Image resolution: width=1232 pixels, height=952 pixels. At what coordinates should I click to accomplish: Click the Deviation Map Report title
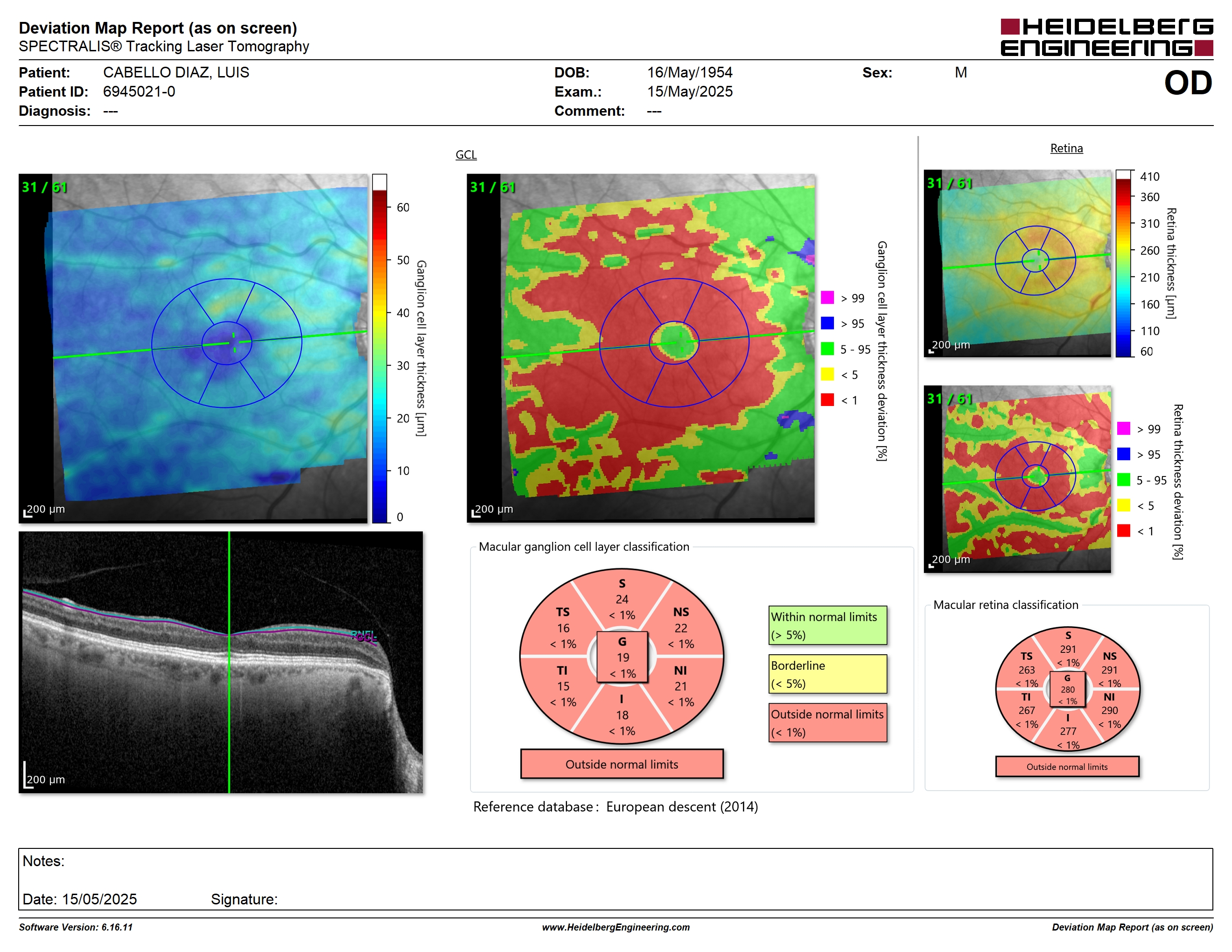158,28
